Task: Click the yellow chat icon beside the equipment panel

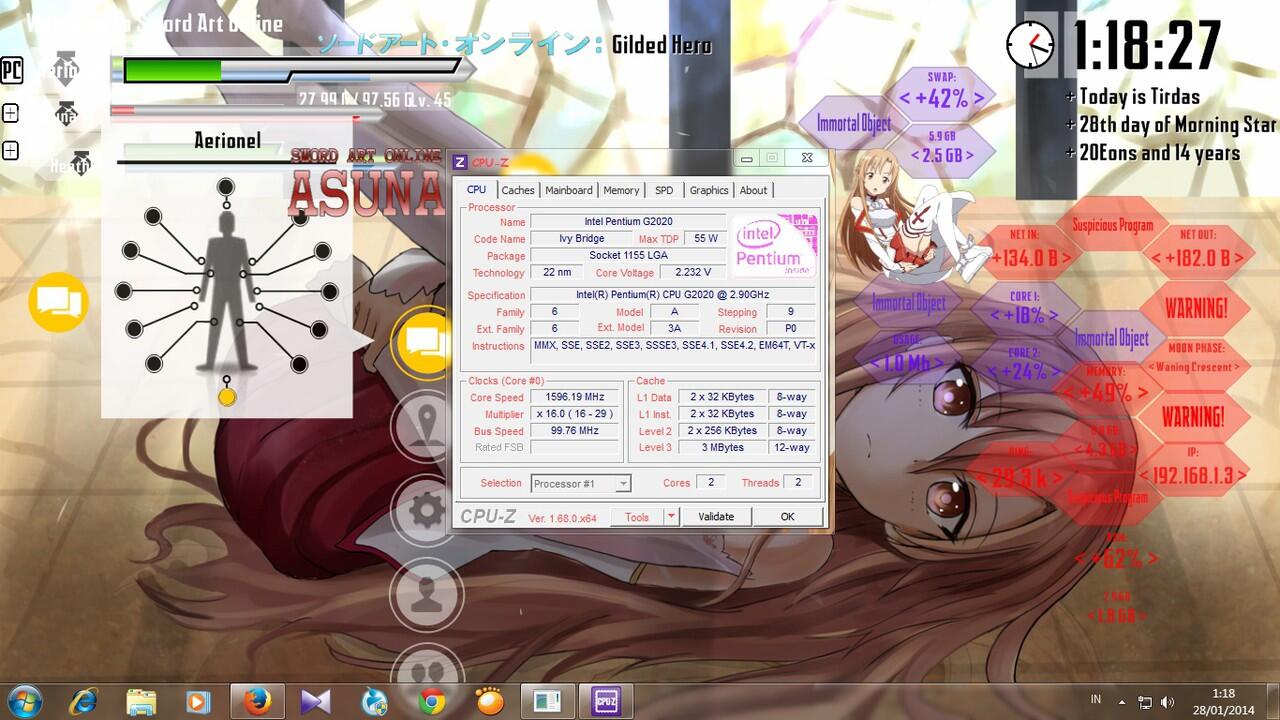Action: click(x=59, y=301)
